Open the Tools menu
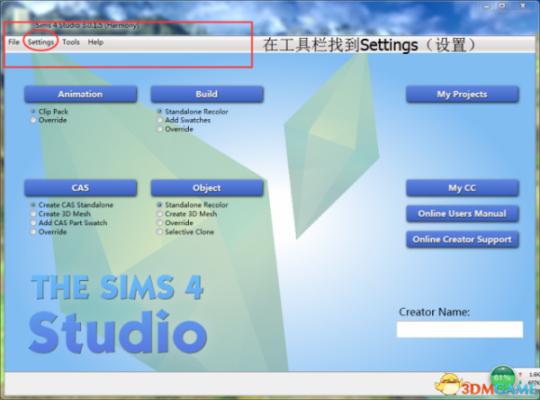Viewport: 540px width, 400px height. [71, 42]
